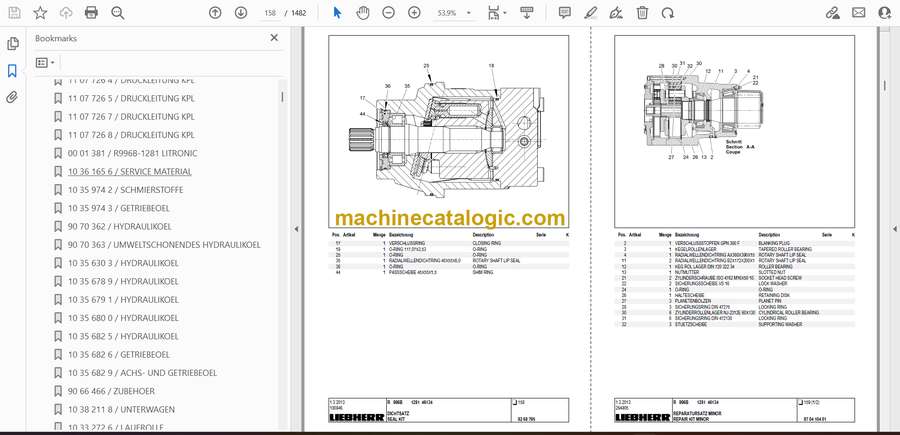Open bookmark 90 70 362 / HYDRAULIKOEL
The width and height of the screenshot is (900, 435).
[119, 226]
